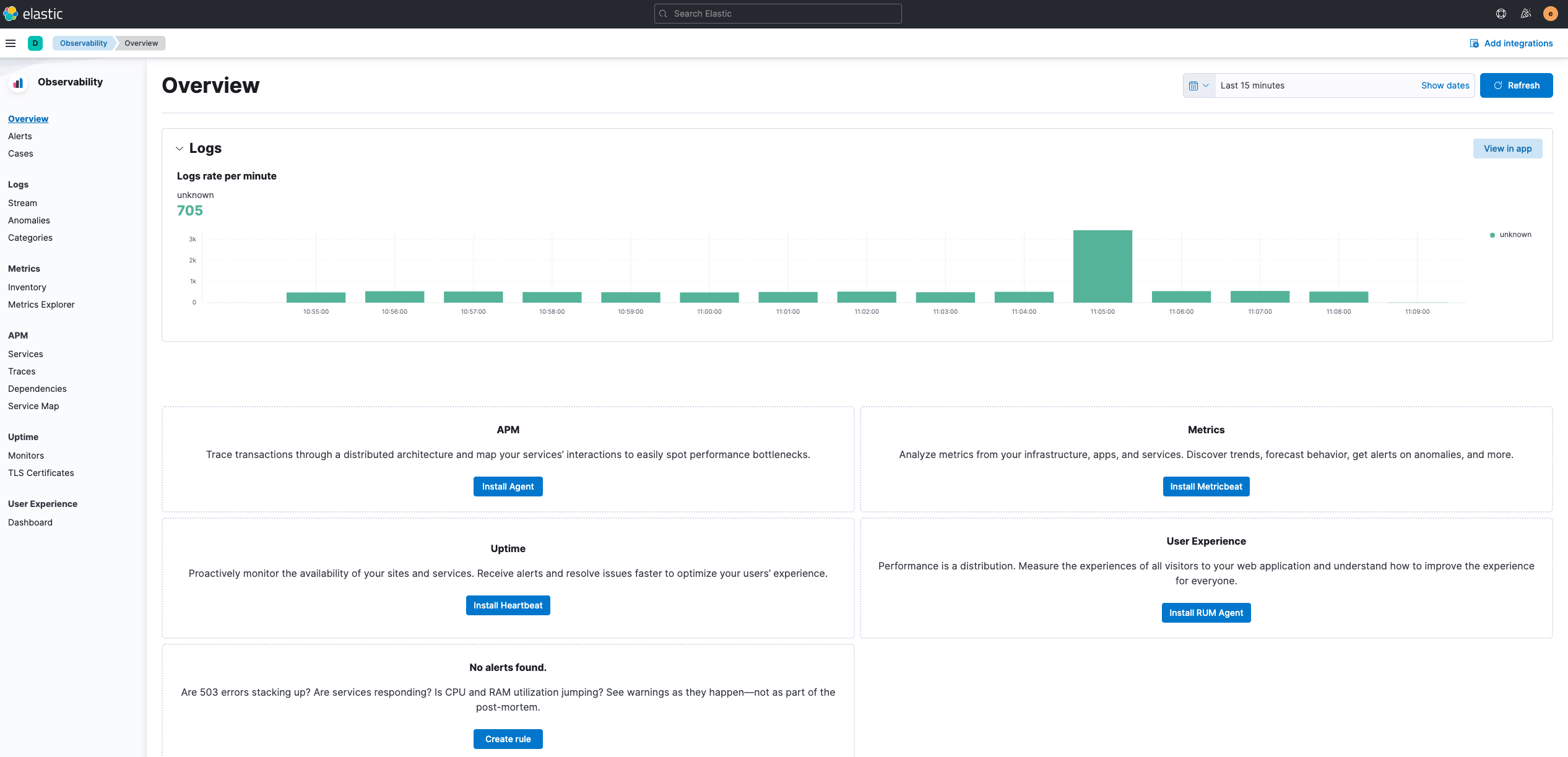Click the Refresh button

tap(1516, 85)
